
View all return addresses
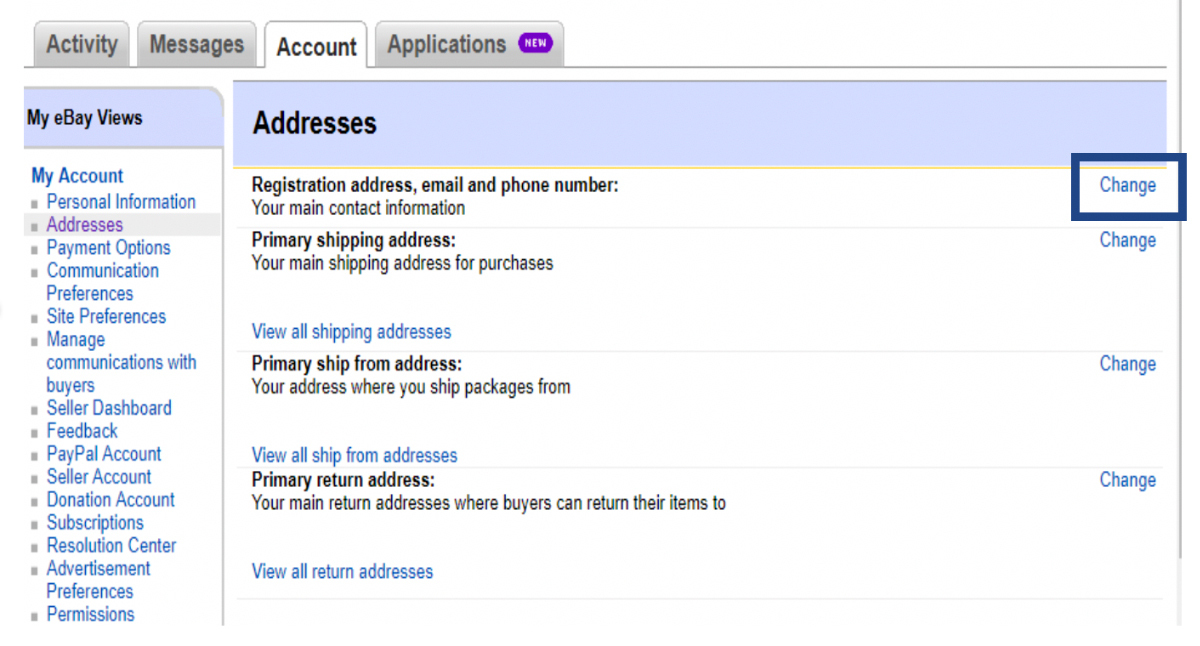[342, 572]
